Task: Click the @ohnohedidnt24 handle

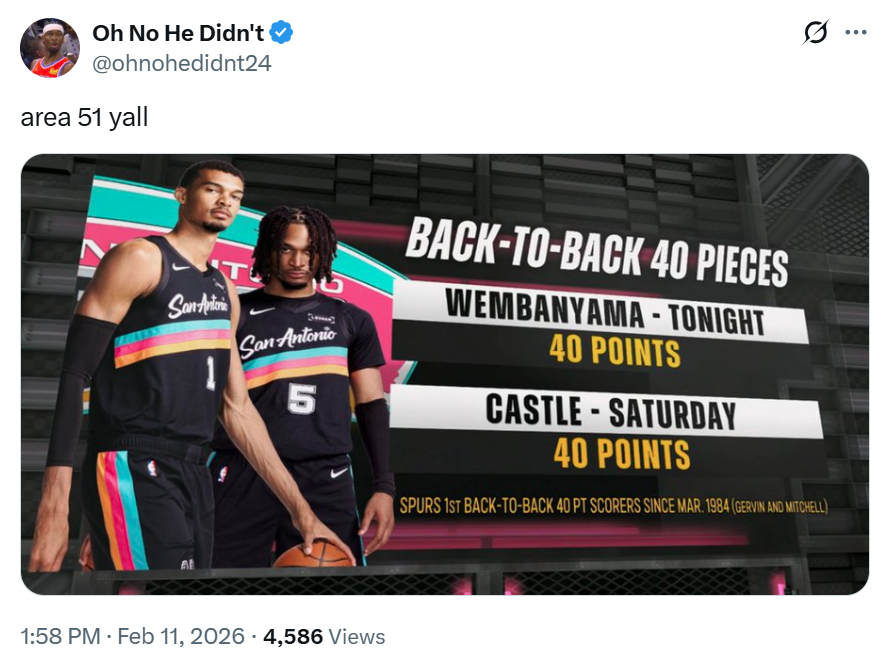Action: point(181,63)
